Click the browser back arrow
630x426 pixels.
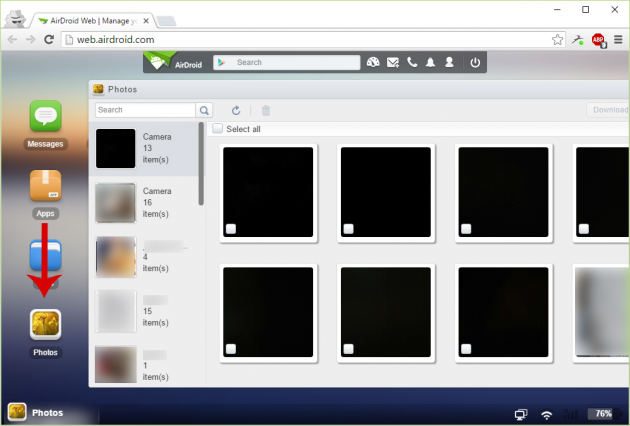coord(12,39)
